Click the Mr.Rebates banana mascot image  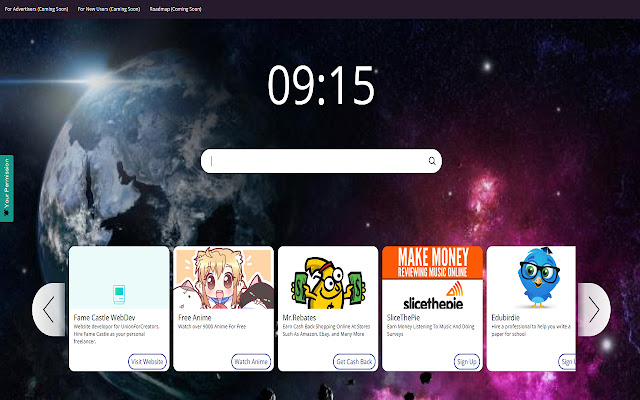point(328,282)
